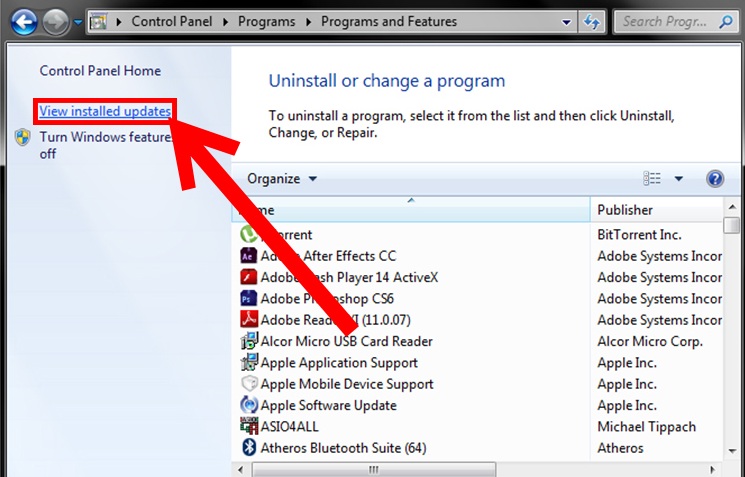Click the Apple Software Update icon
The image size is (745, 477).
[x=248, y=405]
